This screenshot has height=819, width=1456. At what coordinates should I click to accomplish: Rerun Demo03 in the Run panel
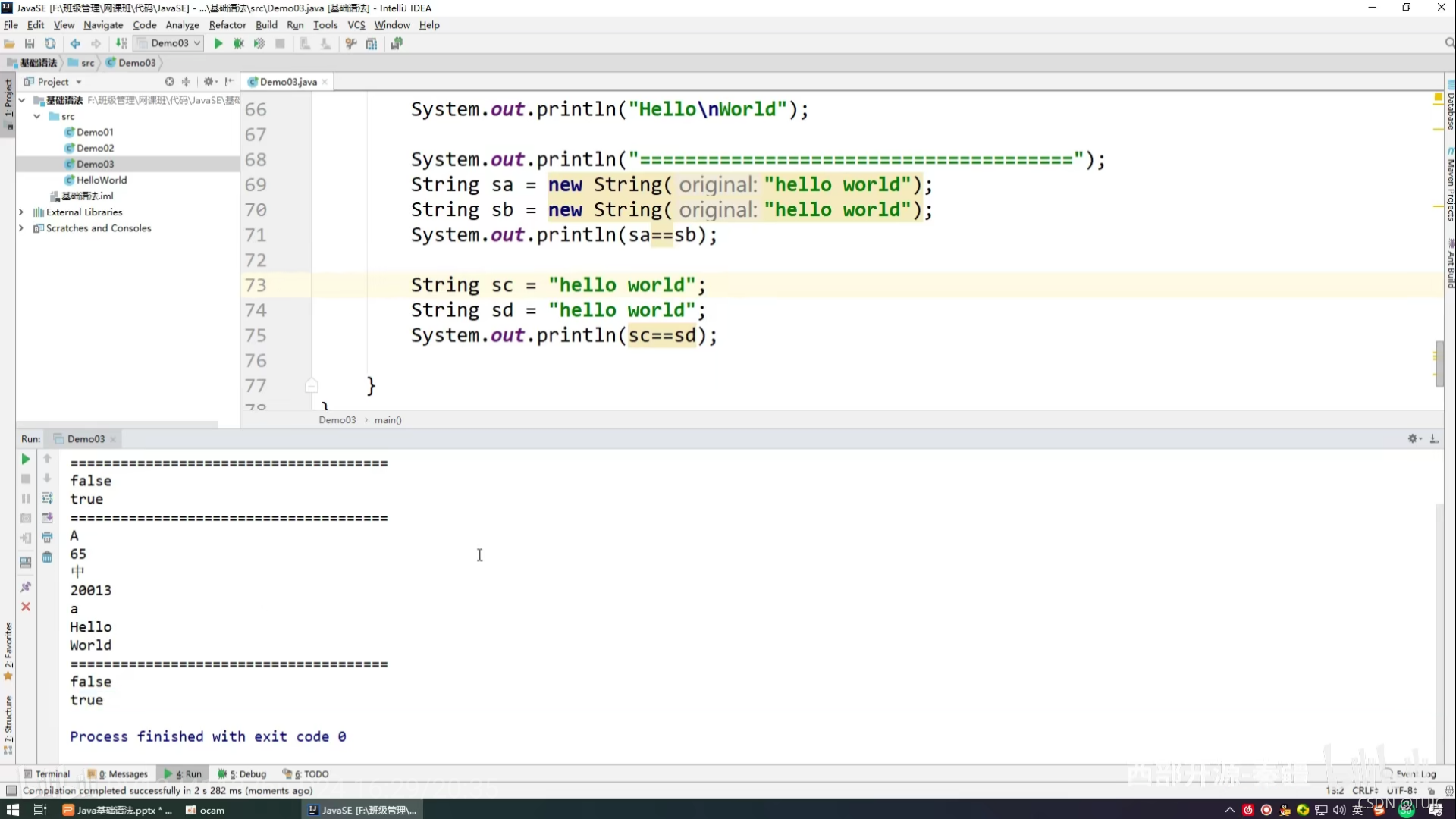[x=25, y=460]
